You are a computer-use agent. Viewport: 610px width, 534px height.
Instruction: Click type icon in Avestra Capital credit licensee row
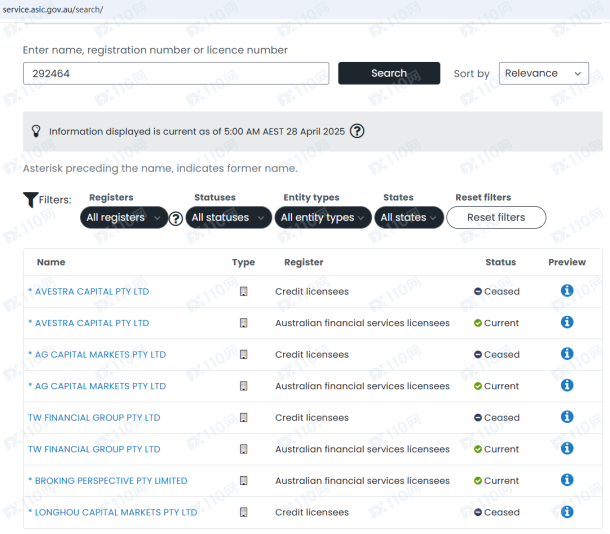click(x=244, y=291)
